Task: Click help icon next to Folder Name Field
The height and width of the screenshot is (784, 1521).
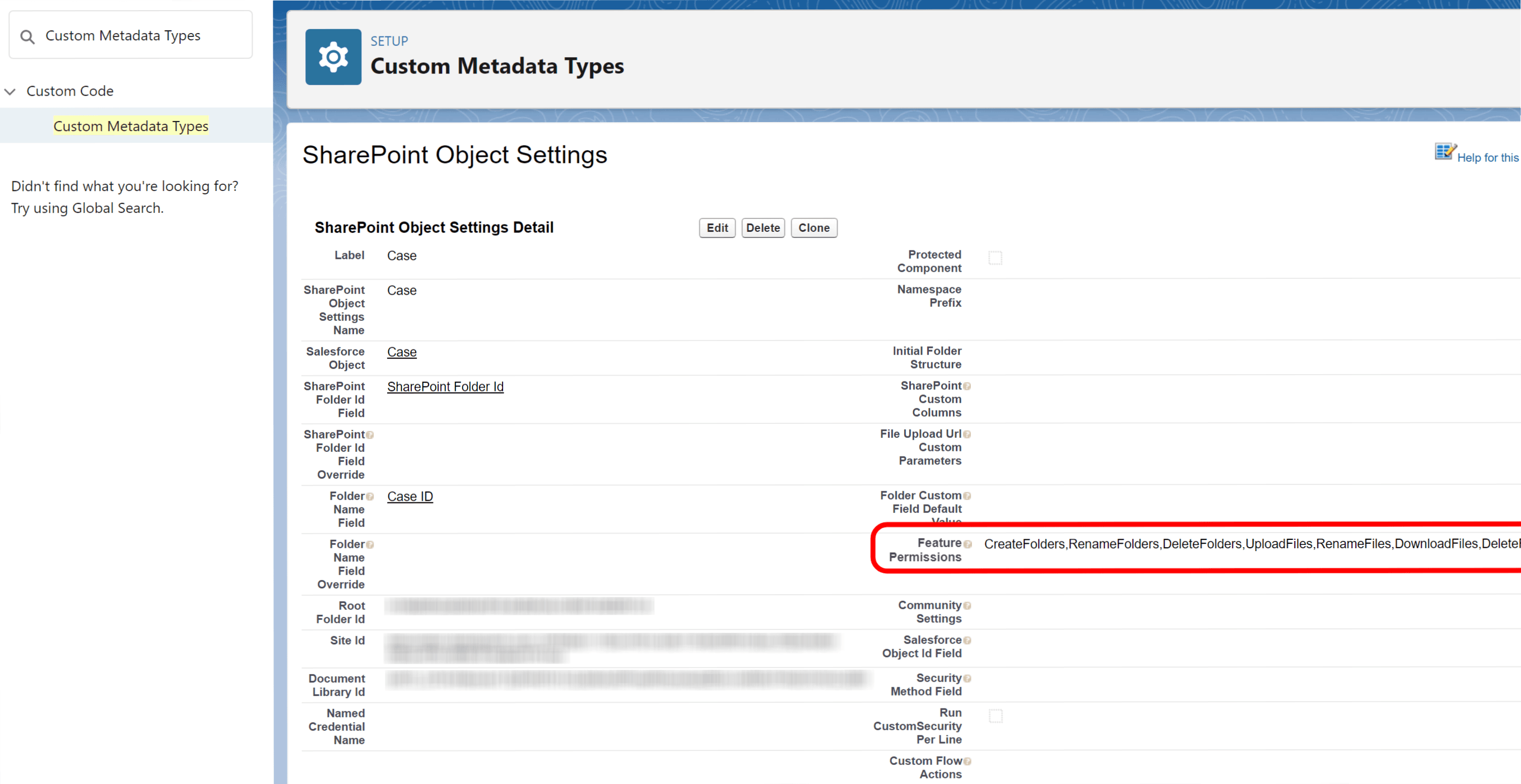Action: (x=370, y=497)
